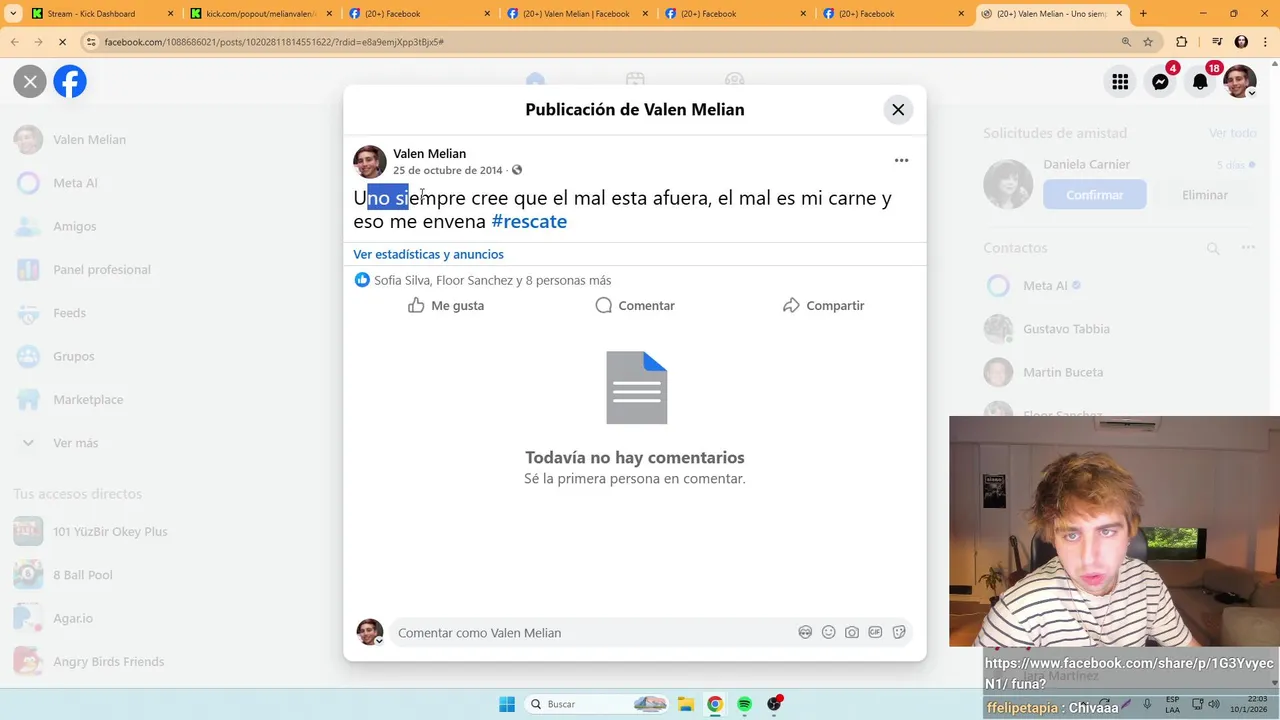This screenshot has width=1280, height=720.
Task: Open the tab search dropdown arrow
Action: pos(13,14)
